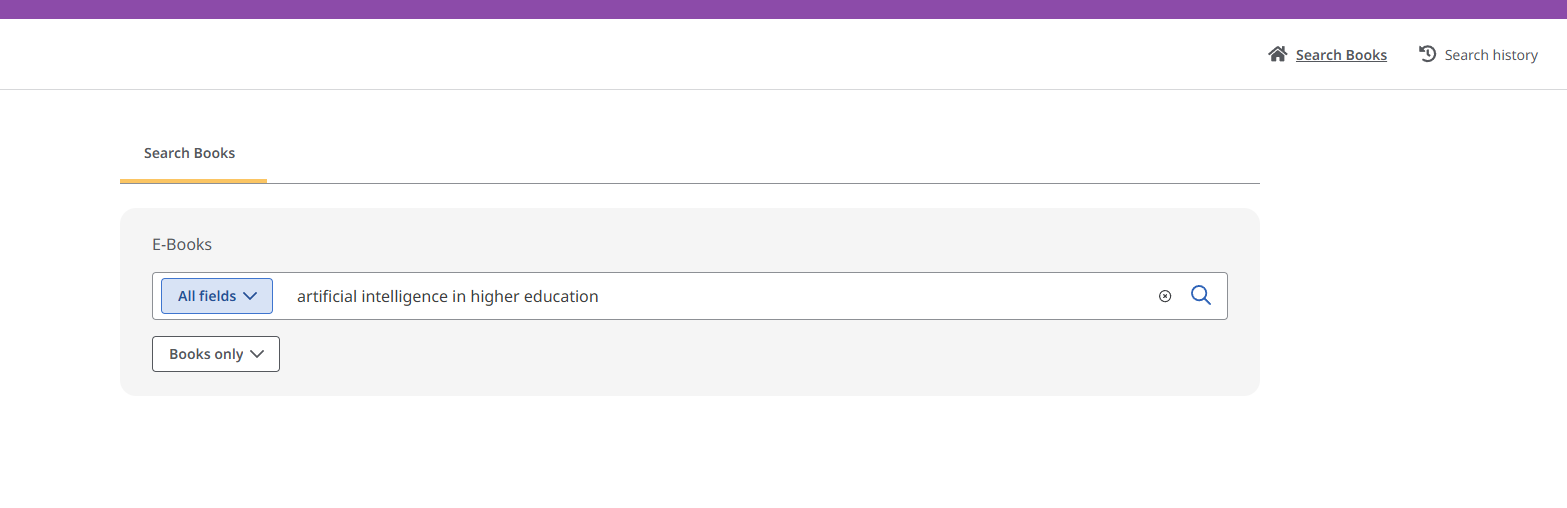Image resolution: width=1567 pixels, height=508 pixels.
Task: Click the Search history clock icon
Action: (1428, 54)
